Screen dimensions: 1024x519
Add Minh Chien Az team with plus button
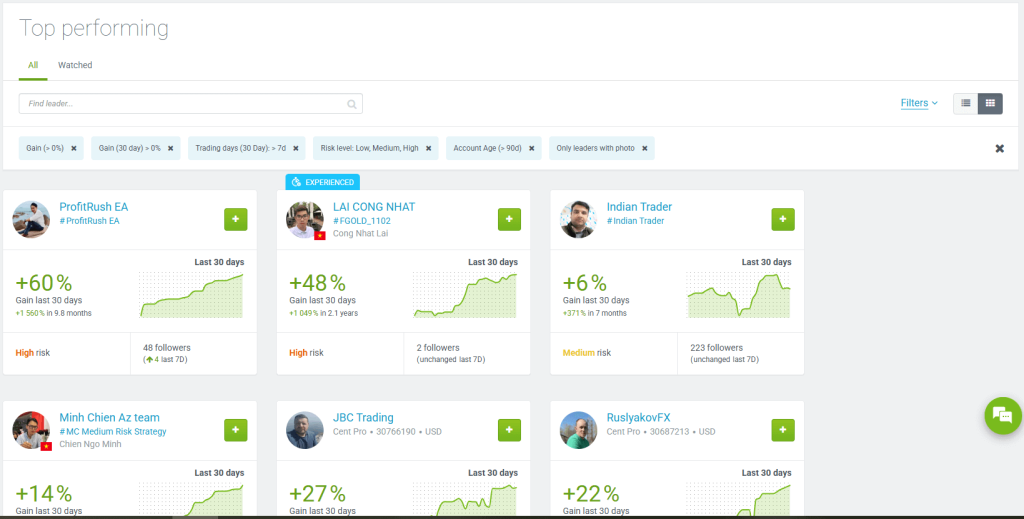[x=235, y=430]
